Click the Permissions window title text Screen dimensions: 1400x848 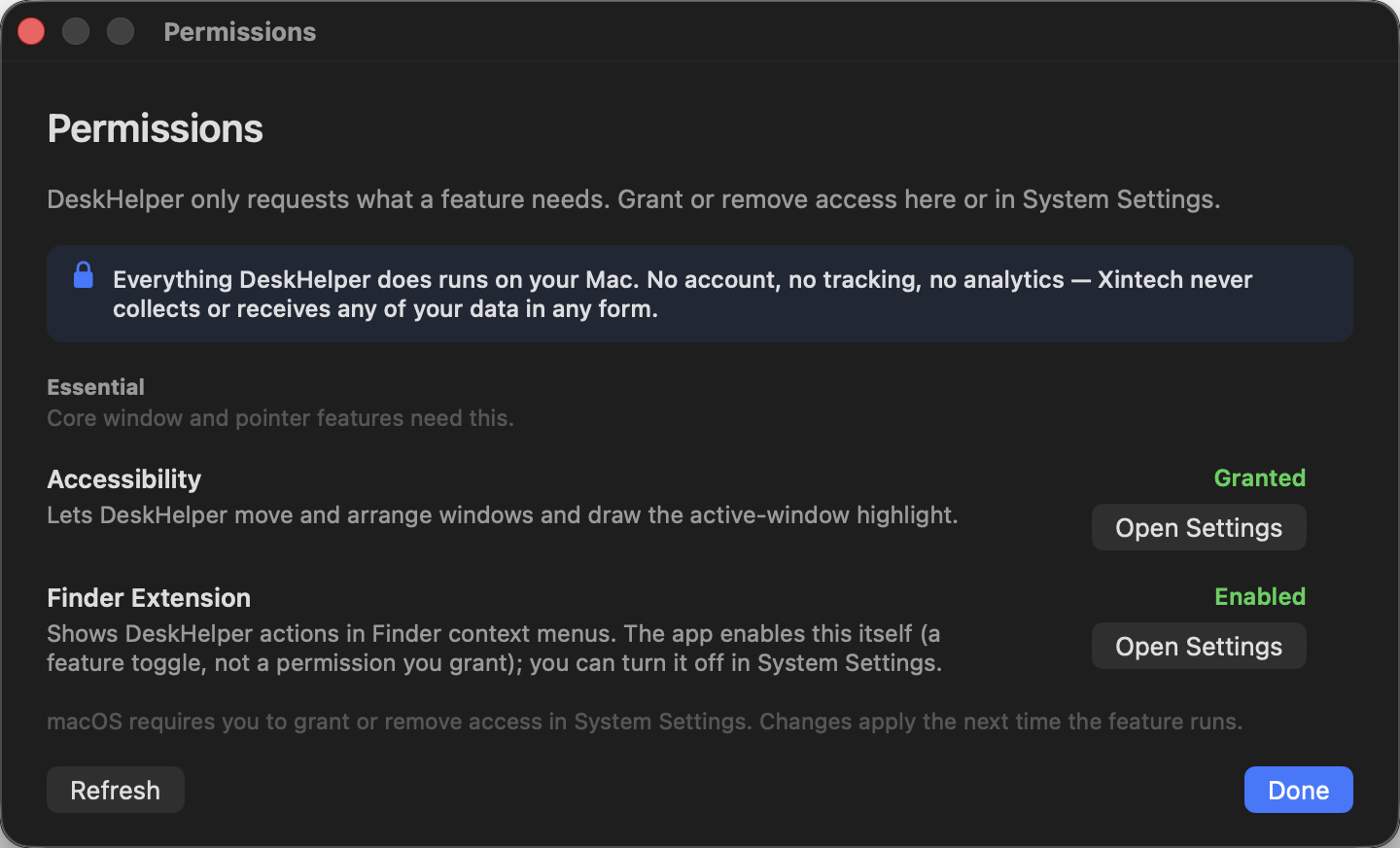click(x=240, y=32)
